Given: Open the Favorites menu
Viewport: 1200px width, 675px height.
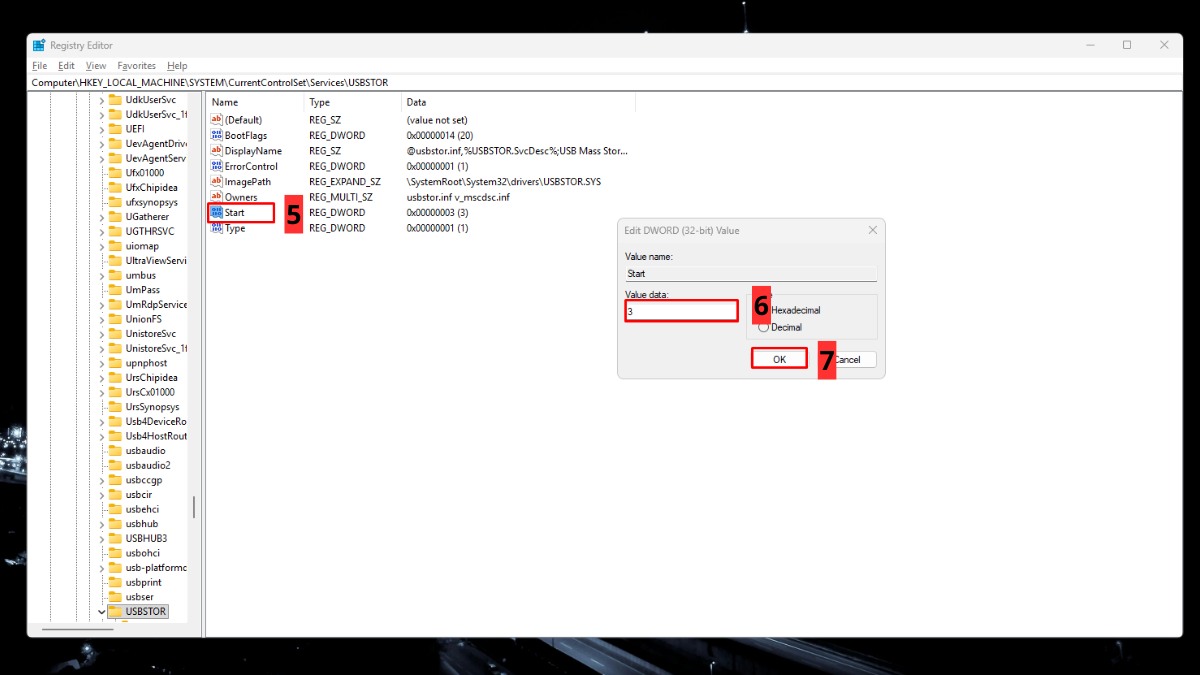Looking at the screenshot, I should tap(136, 64).
